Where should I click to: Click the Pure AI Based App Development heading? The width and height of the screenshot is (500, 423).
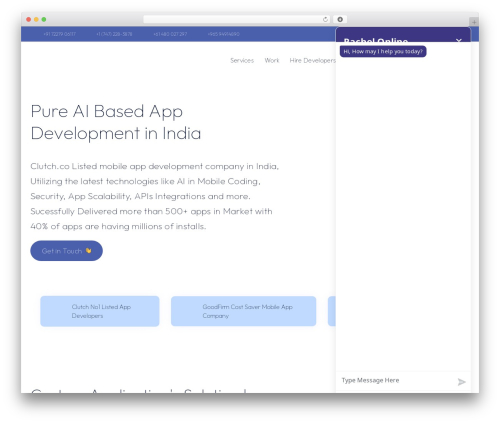click(x=116, y=122)
